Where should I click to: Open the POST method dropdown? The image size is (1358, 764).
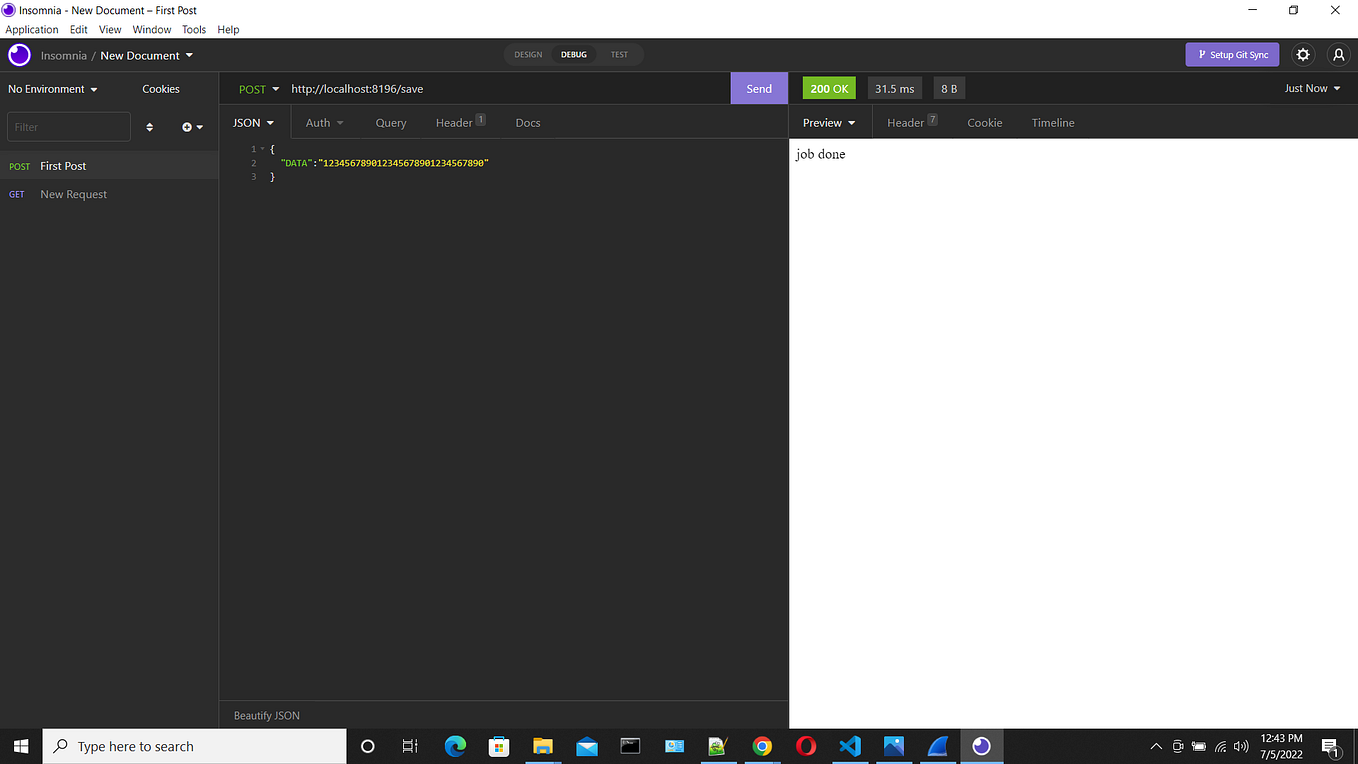(x=259, y=89)
